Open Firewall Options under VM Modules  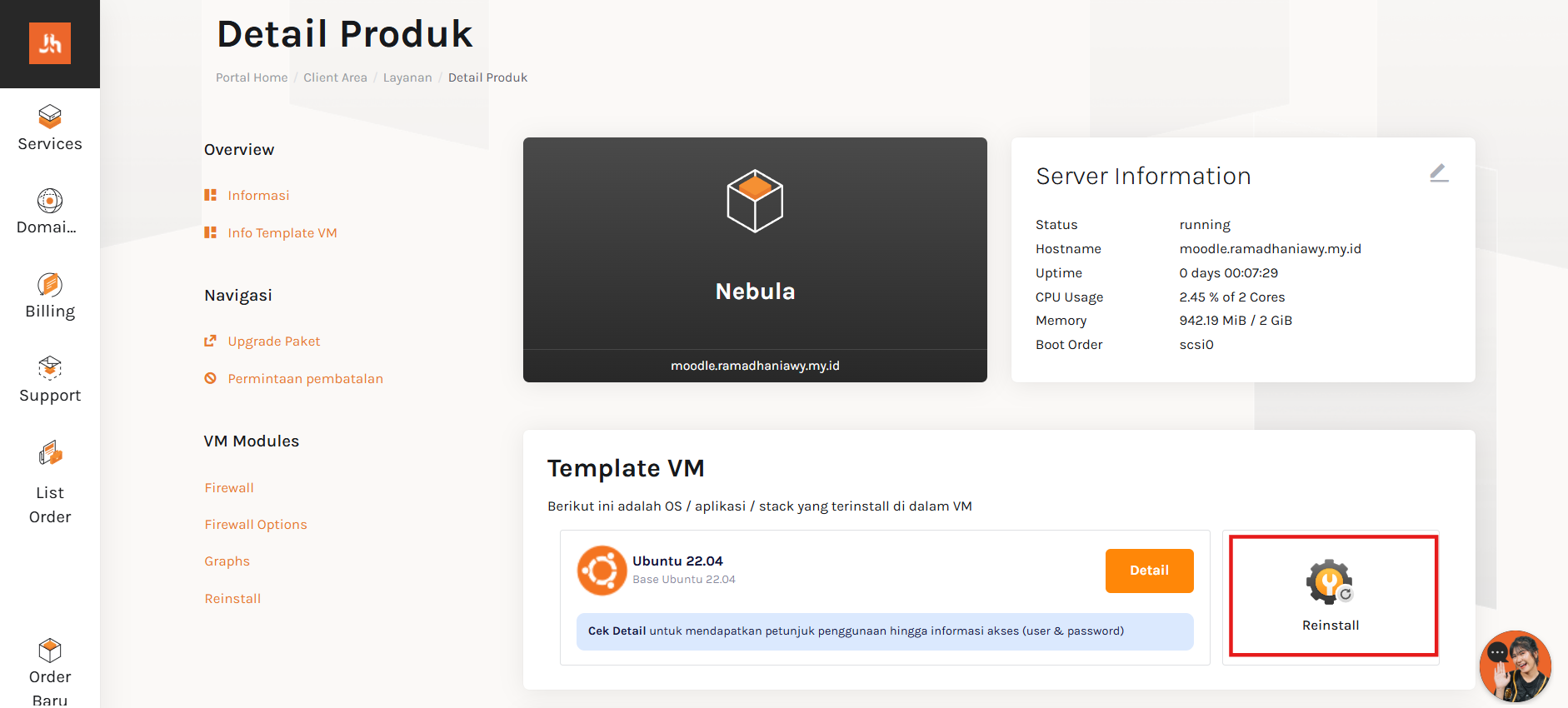point(255,524)
